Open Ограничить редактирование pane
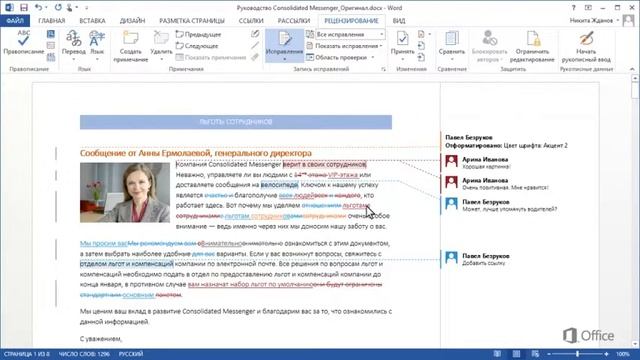 tap(532, 46)
